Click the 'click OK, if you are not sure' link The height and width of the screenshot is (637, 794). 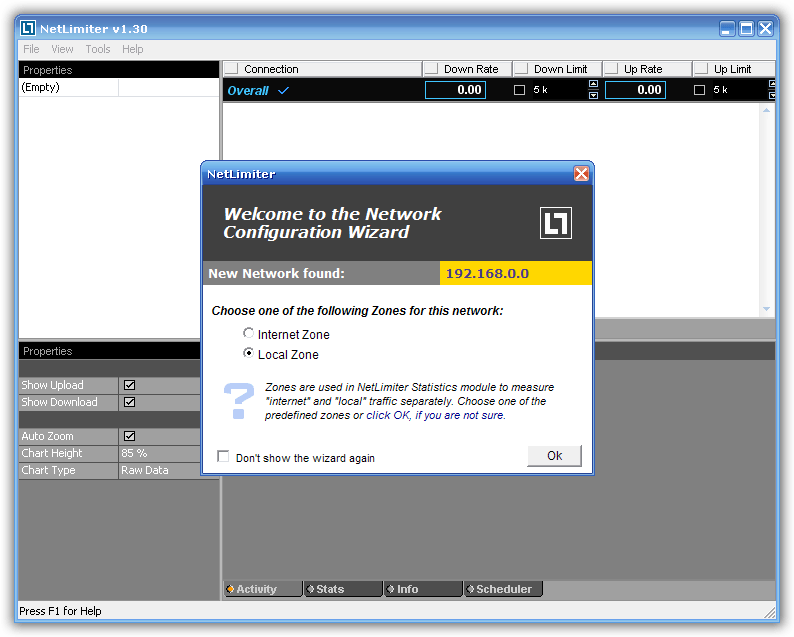coord(435,415)
